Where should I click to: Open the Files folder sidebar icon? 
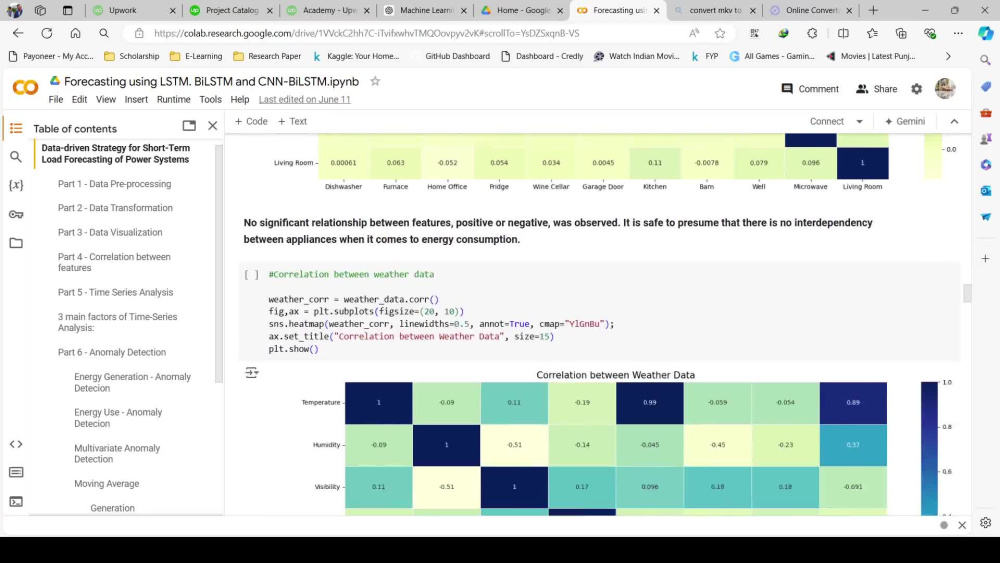(x=16, y=243)
